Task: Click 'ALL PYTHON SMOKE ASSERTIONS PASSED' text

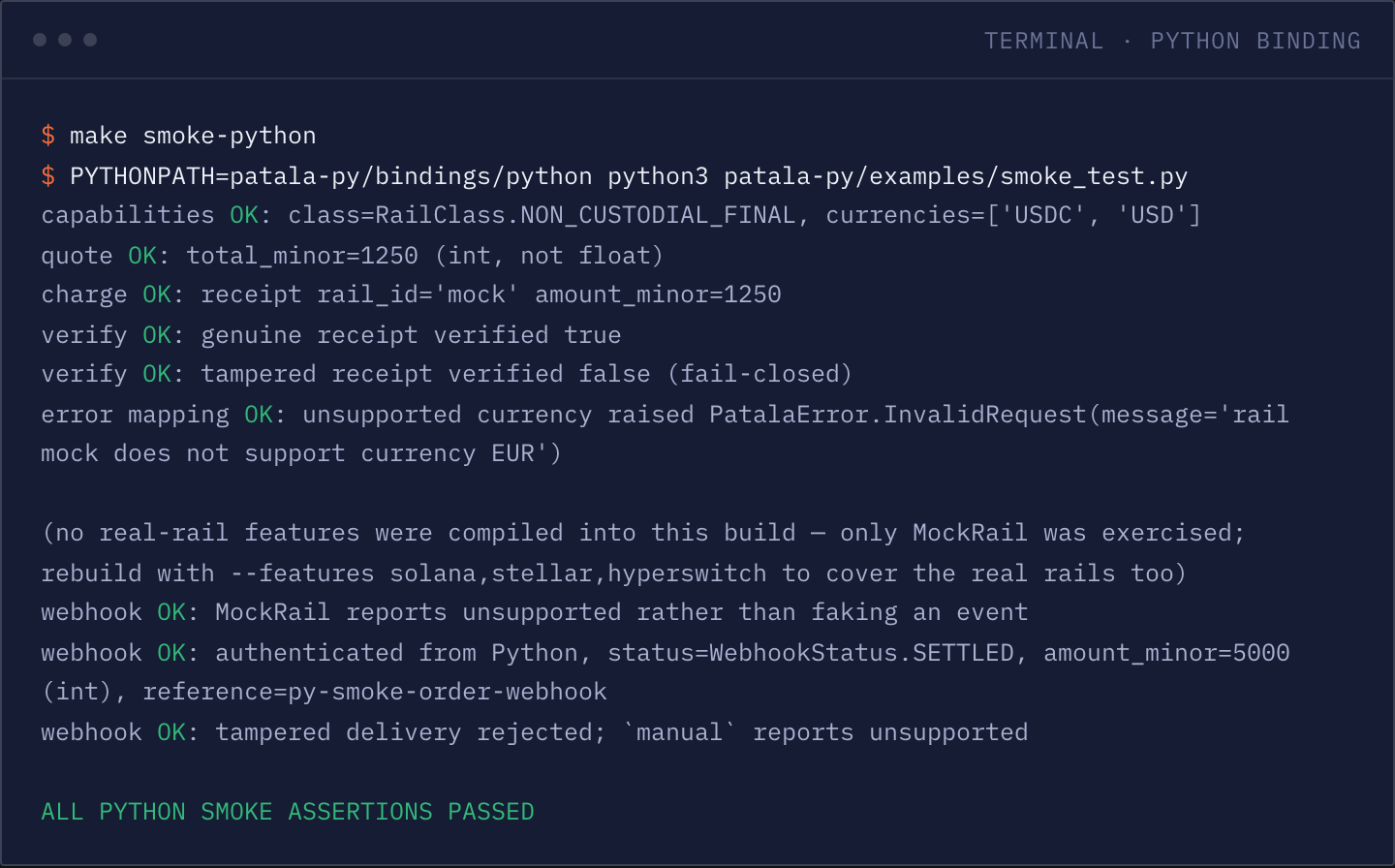Action: click(288, 812)
